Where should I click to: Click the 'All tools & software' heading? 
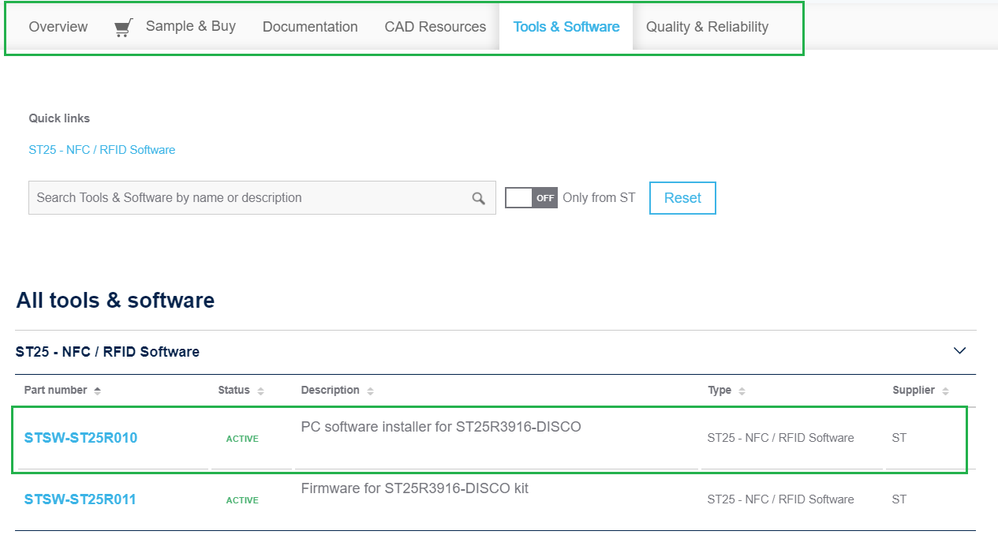tap(115, 300)
